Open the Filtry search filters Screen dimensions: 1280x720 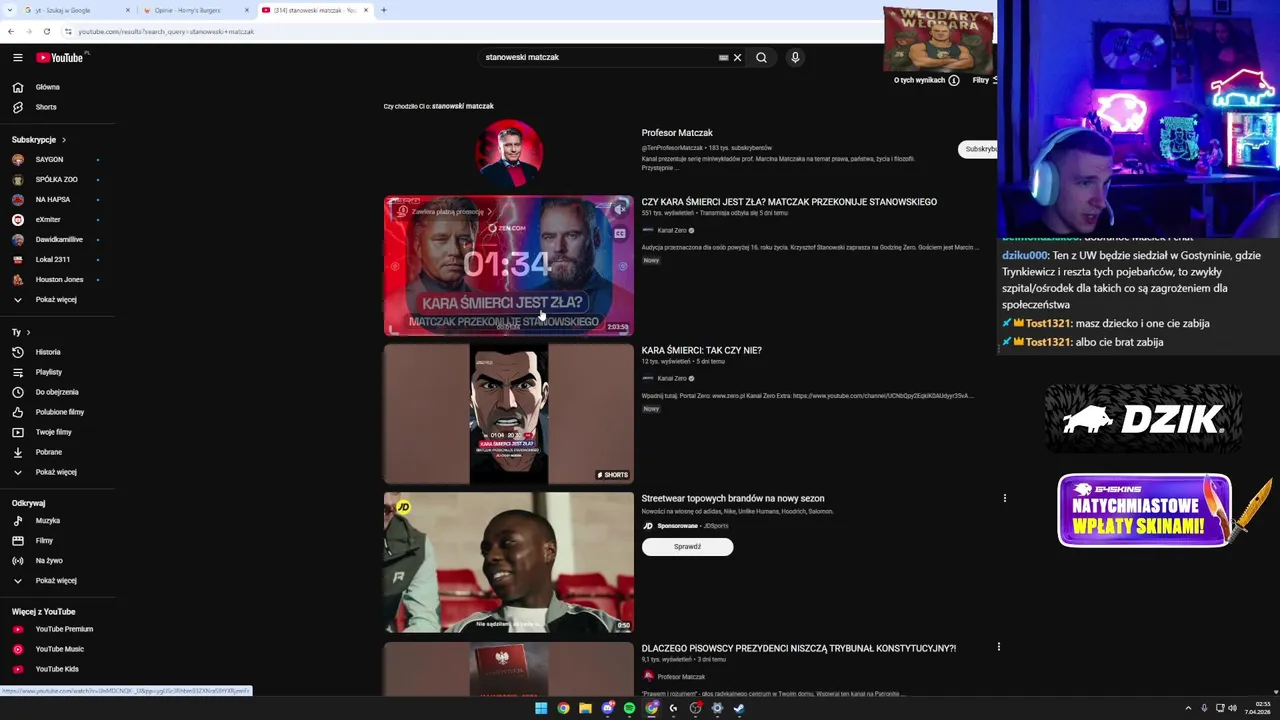point(985,80)
